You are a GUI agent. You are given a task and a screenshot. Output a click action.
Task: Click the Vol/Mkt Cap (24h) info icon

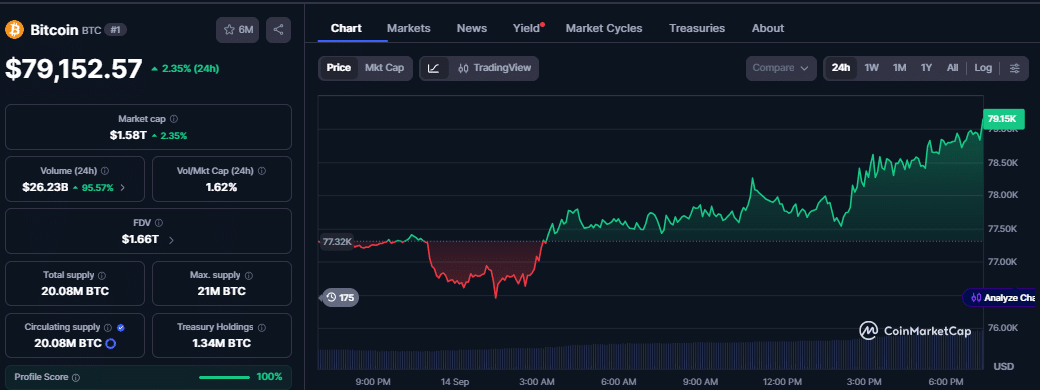[x=261, y=171]
